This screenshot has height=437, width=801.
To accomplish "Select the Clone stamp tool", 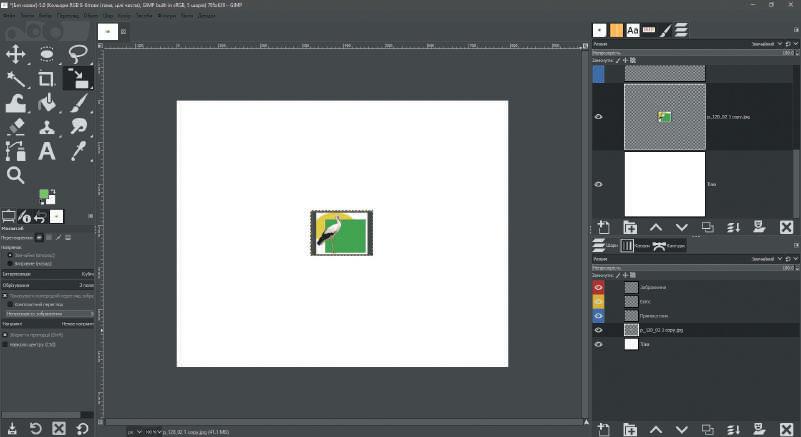I will (x=46, y=127).
